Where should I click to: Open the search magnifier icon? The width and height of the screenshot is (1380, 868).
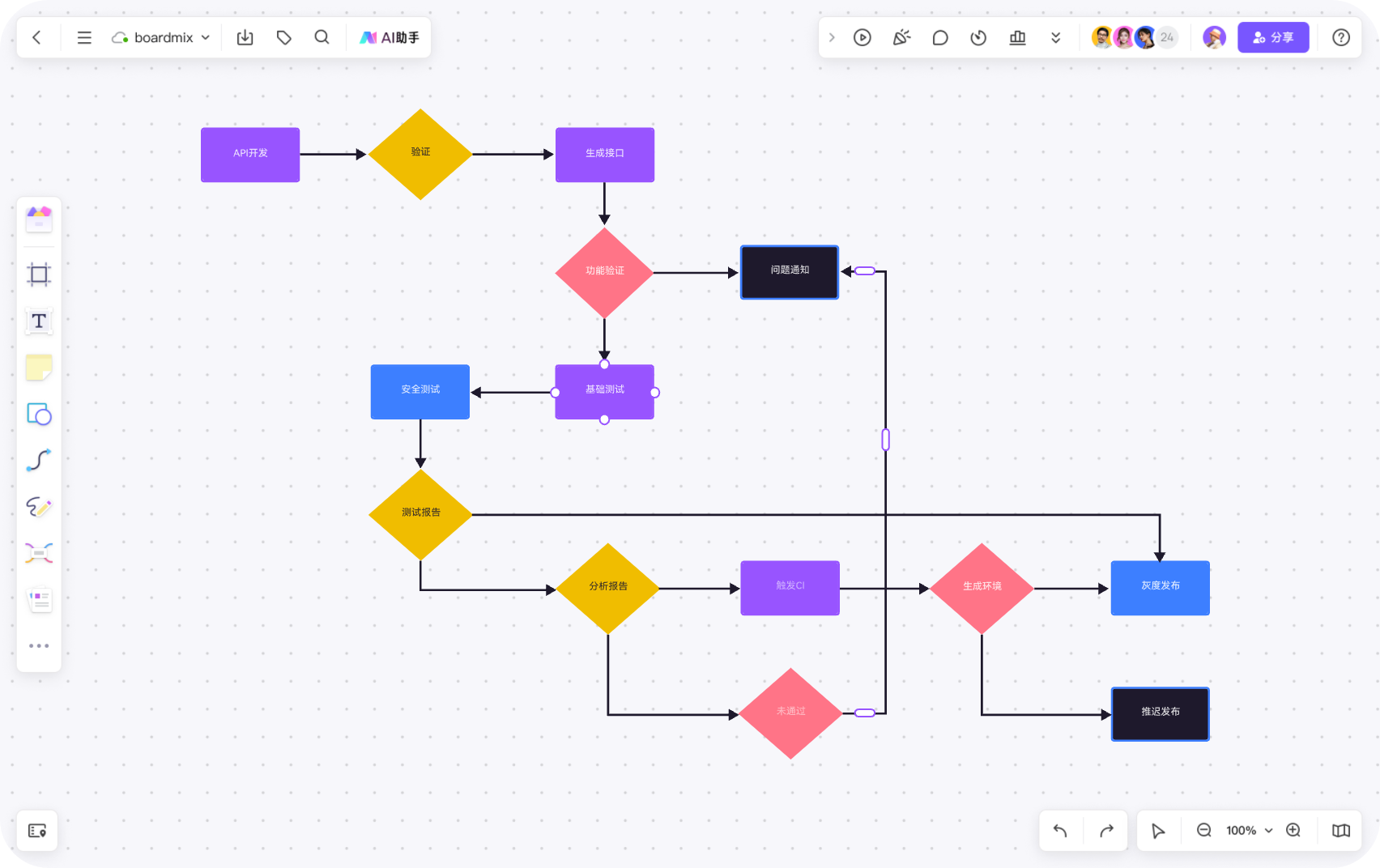coord(322,37)
